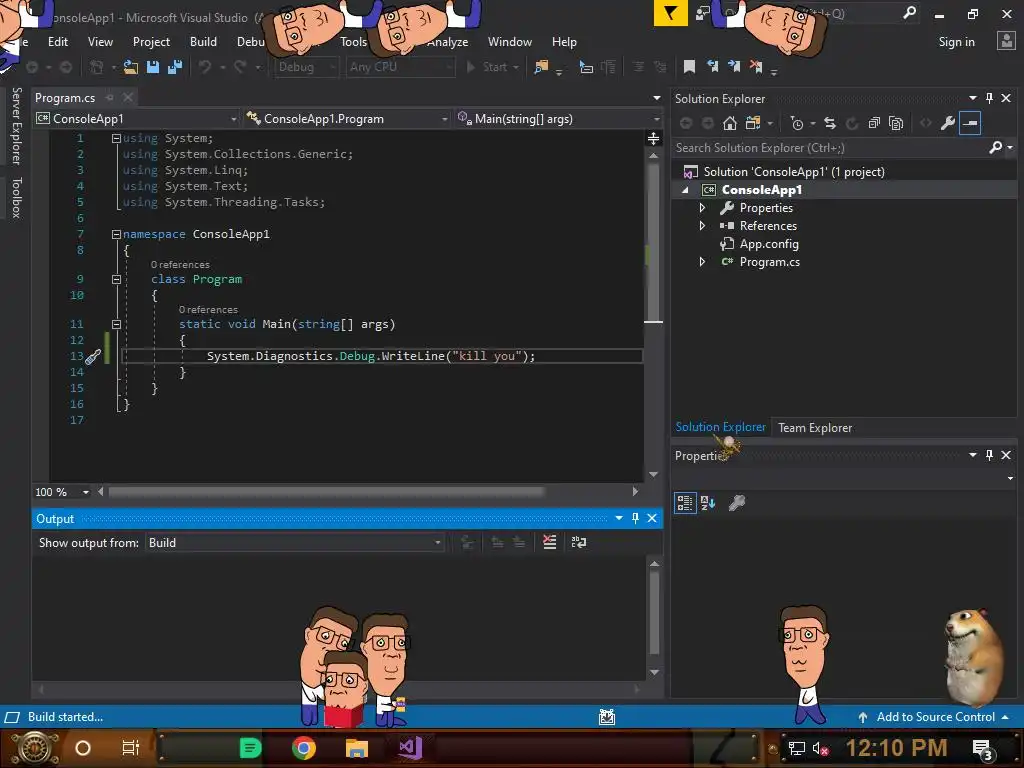Collapse the ConsoleApp1 project node

(x=685, y=190)
